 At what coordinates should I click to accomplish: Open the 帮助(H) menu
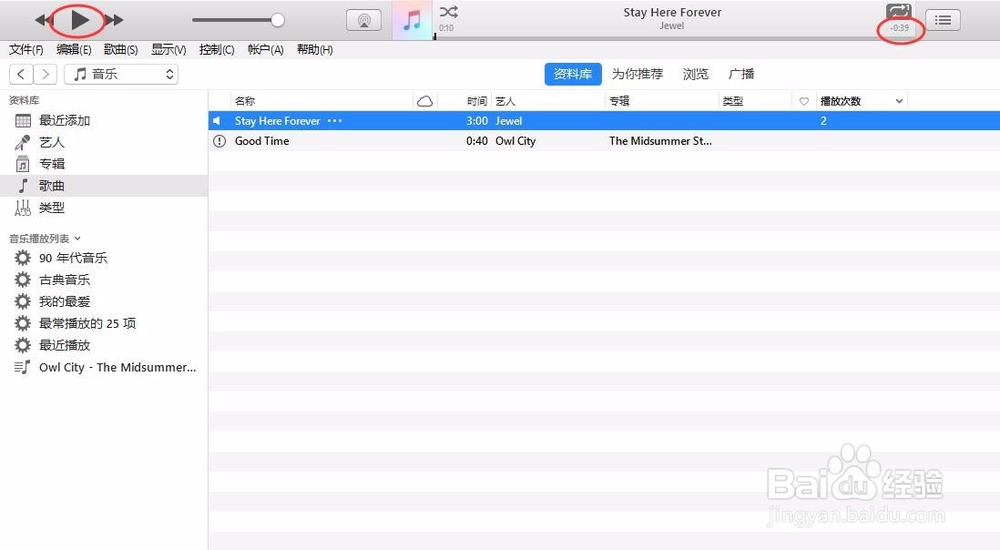315,50
